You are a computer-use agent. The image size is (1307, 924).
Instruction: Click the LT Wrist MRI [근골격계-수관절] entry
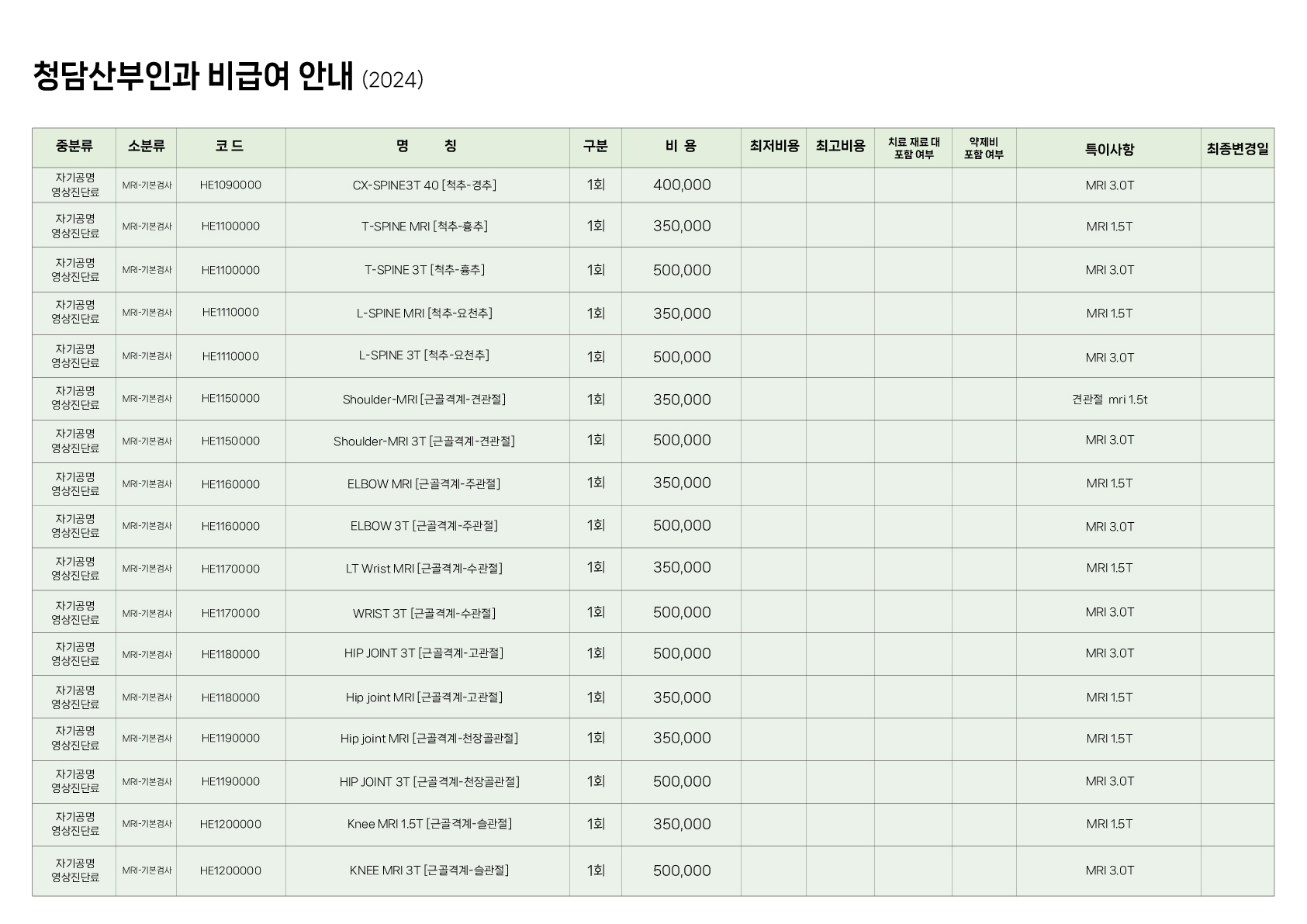click(424, 569)
